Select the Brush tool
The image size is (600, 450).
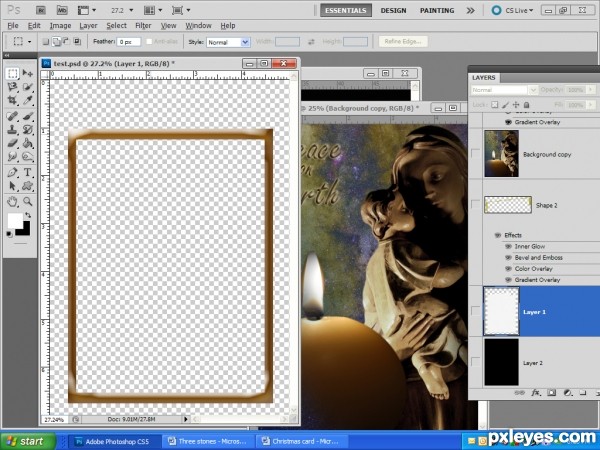28,116
